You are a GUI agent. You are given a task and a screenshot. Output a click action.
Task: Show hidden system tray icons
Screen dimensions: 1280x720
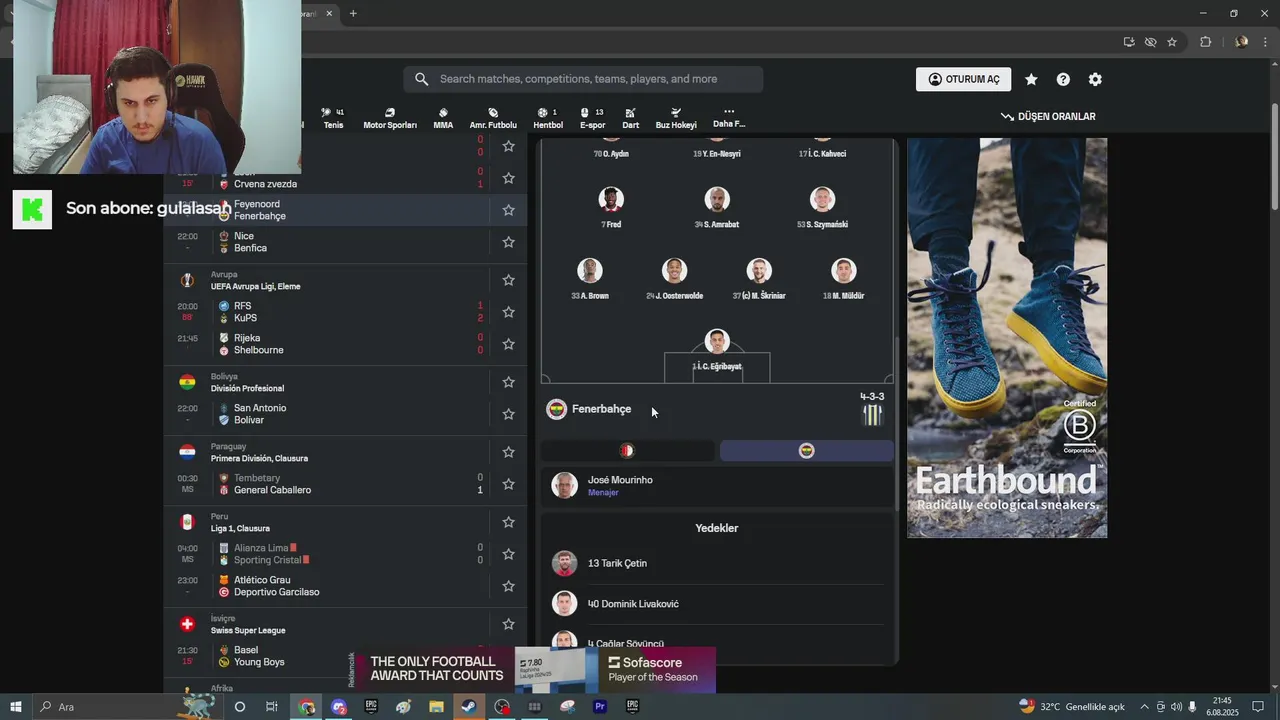coord(1145,706)
